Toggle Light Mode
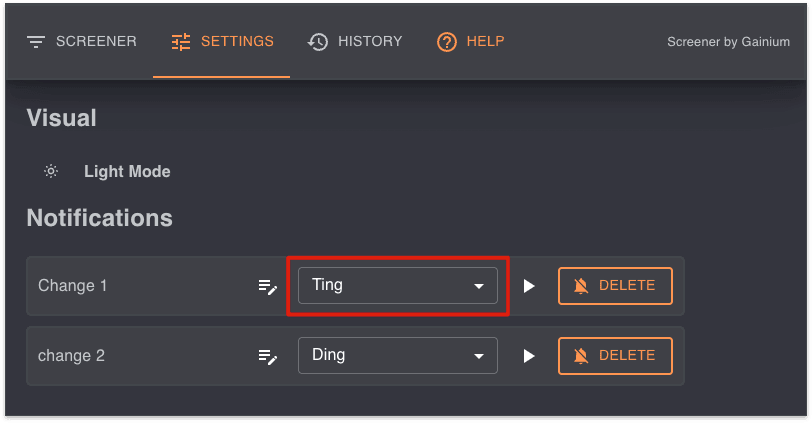 tap(127, 171)
